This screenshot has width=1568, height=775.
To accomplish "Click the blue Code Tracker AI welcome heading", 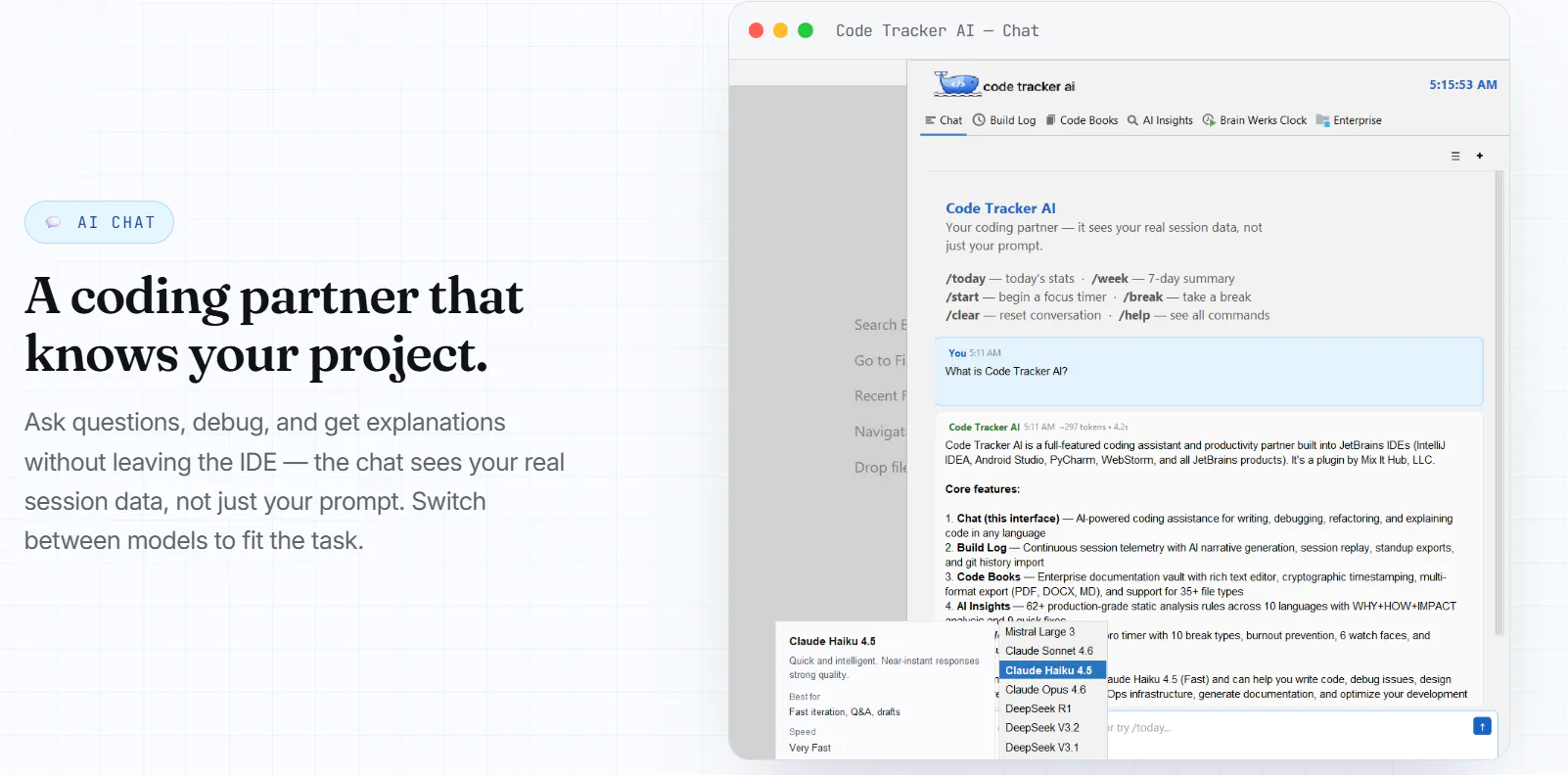I will (1000, 208).
